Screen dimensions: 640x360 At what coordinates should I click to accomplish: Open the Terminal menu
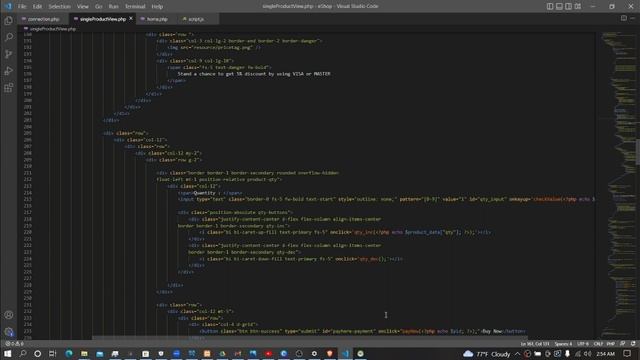tap(135, 7)
